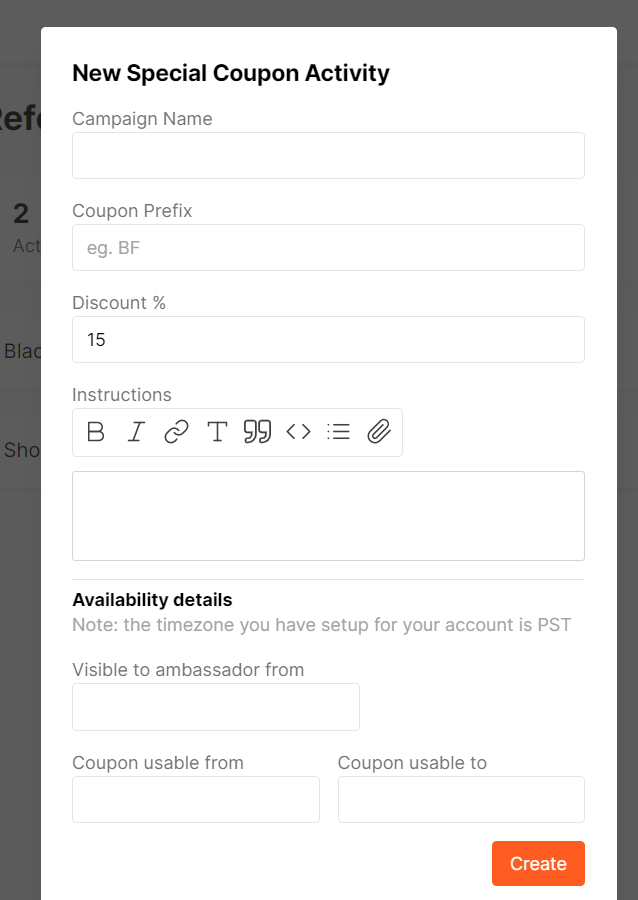638x900 pixels.
Task: Click the Create button
Action: (x=538, y=863)
